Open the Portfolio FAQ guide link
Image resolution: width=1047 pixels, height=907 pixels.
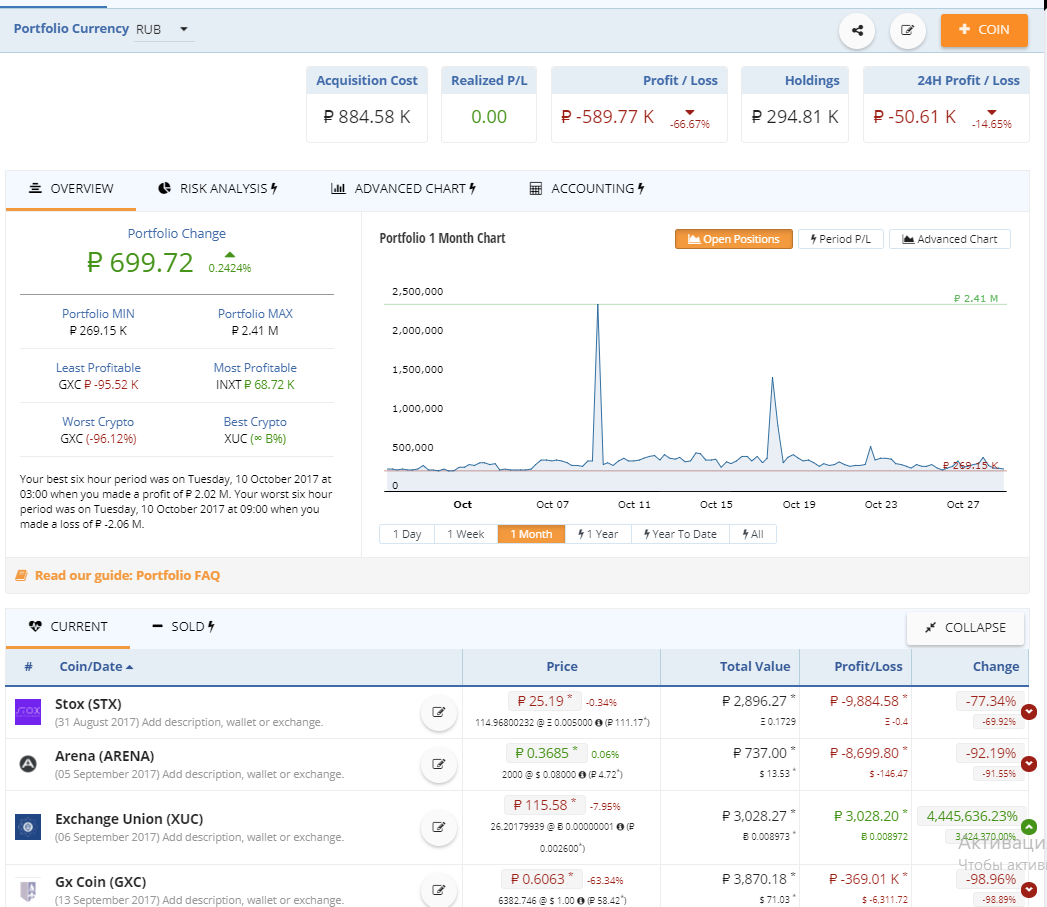coord(126,575)
